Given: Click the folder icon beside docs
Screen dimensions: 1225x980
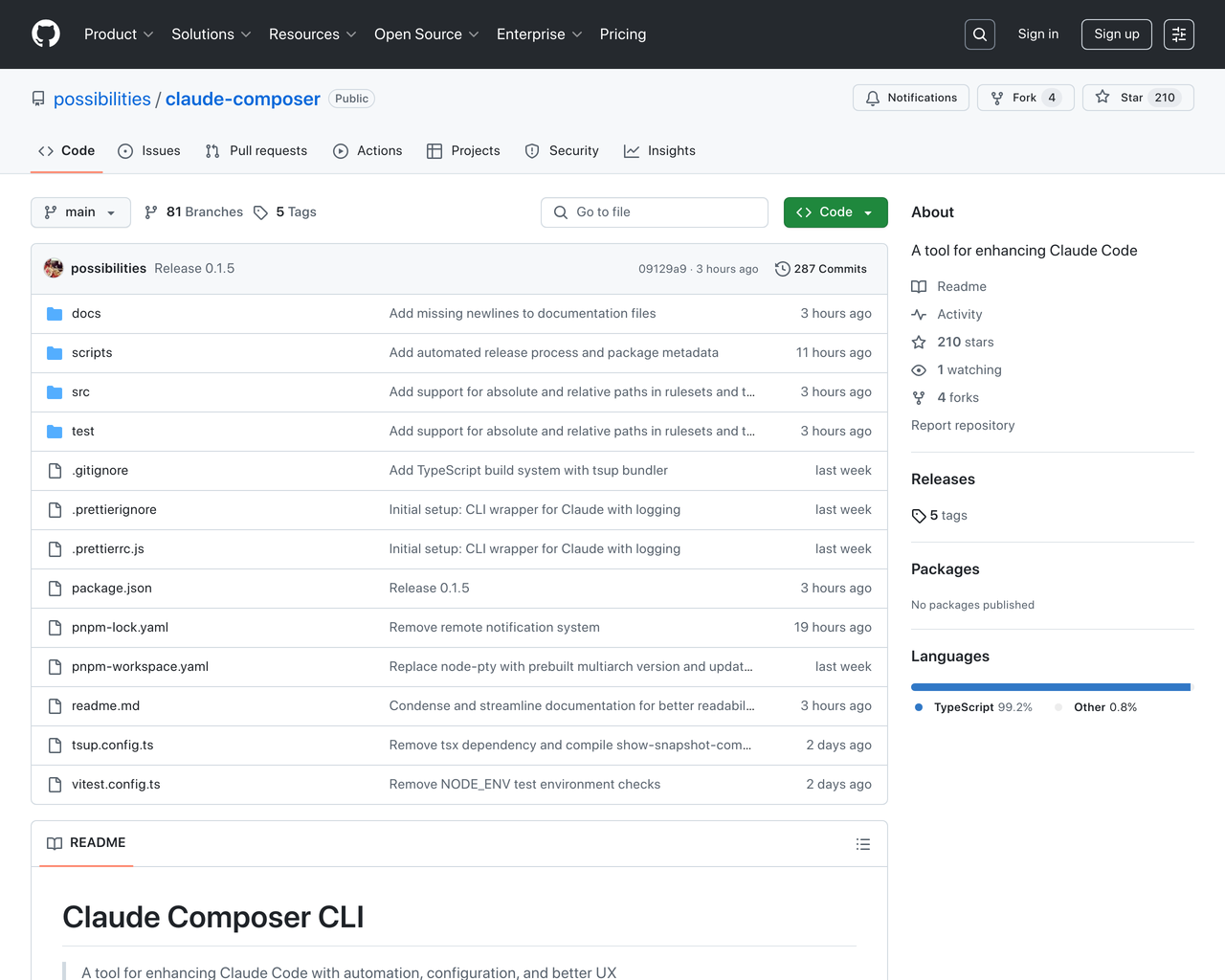Looking at the screenshot, I should pos(55,314).
